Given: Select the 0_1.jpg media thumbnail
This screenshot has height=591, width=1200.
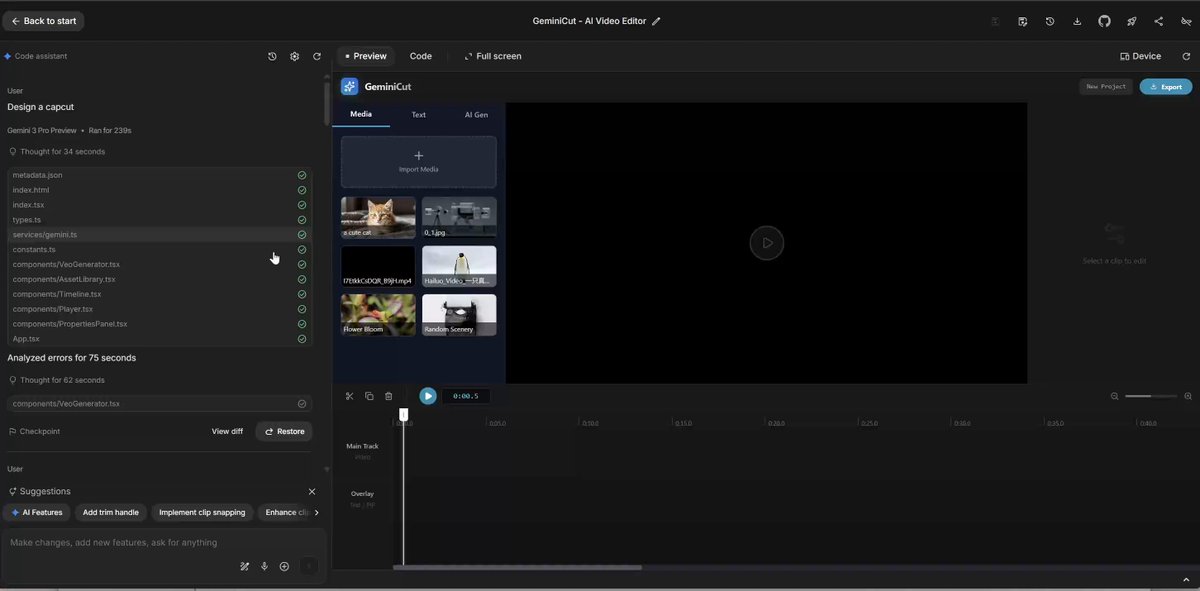Looking at the screenshot, I should pos(459,217).
